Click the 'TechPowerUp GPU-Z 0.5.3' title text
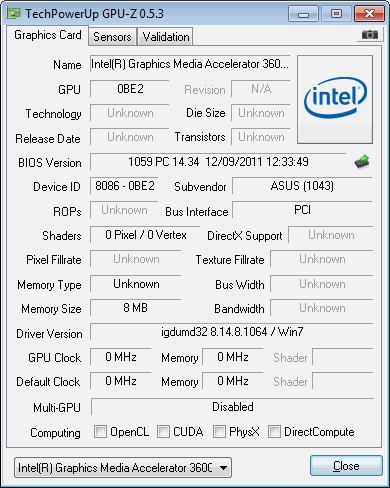 [x=94, y=14]
